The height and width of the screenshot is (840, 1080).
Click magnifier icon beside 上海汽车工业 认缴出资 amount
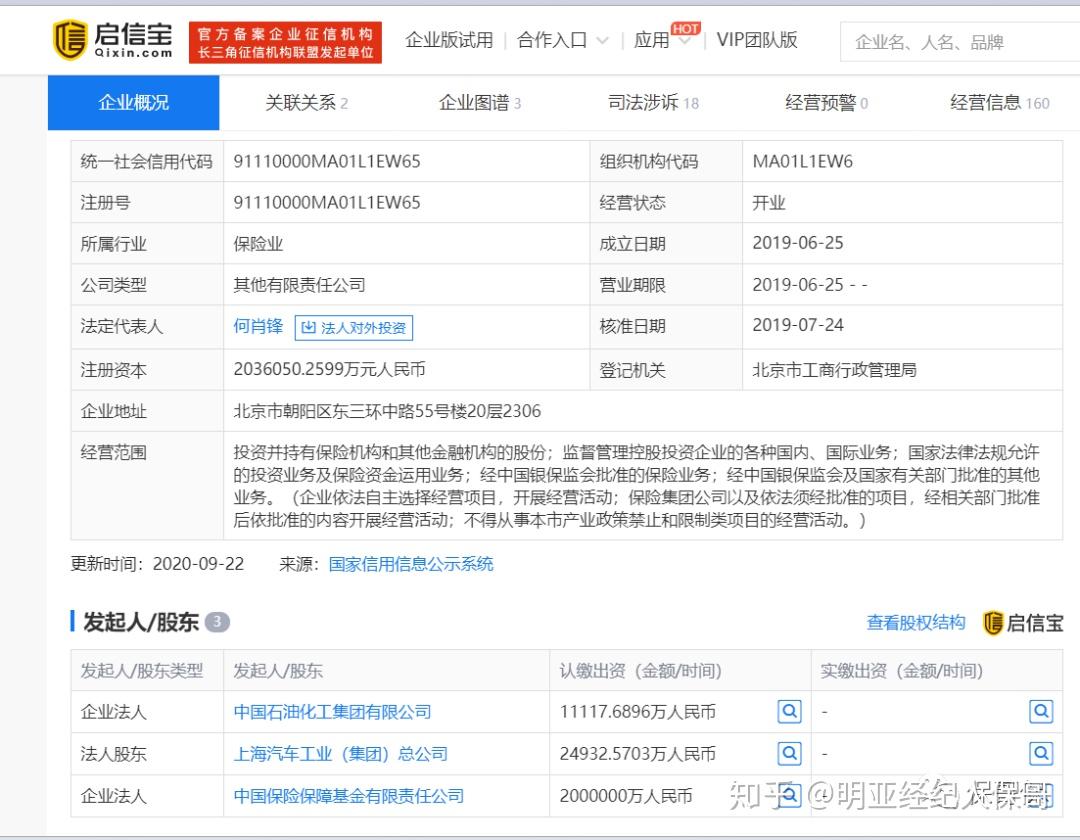click(x=790, y=753)
